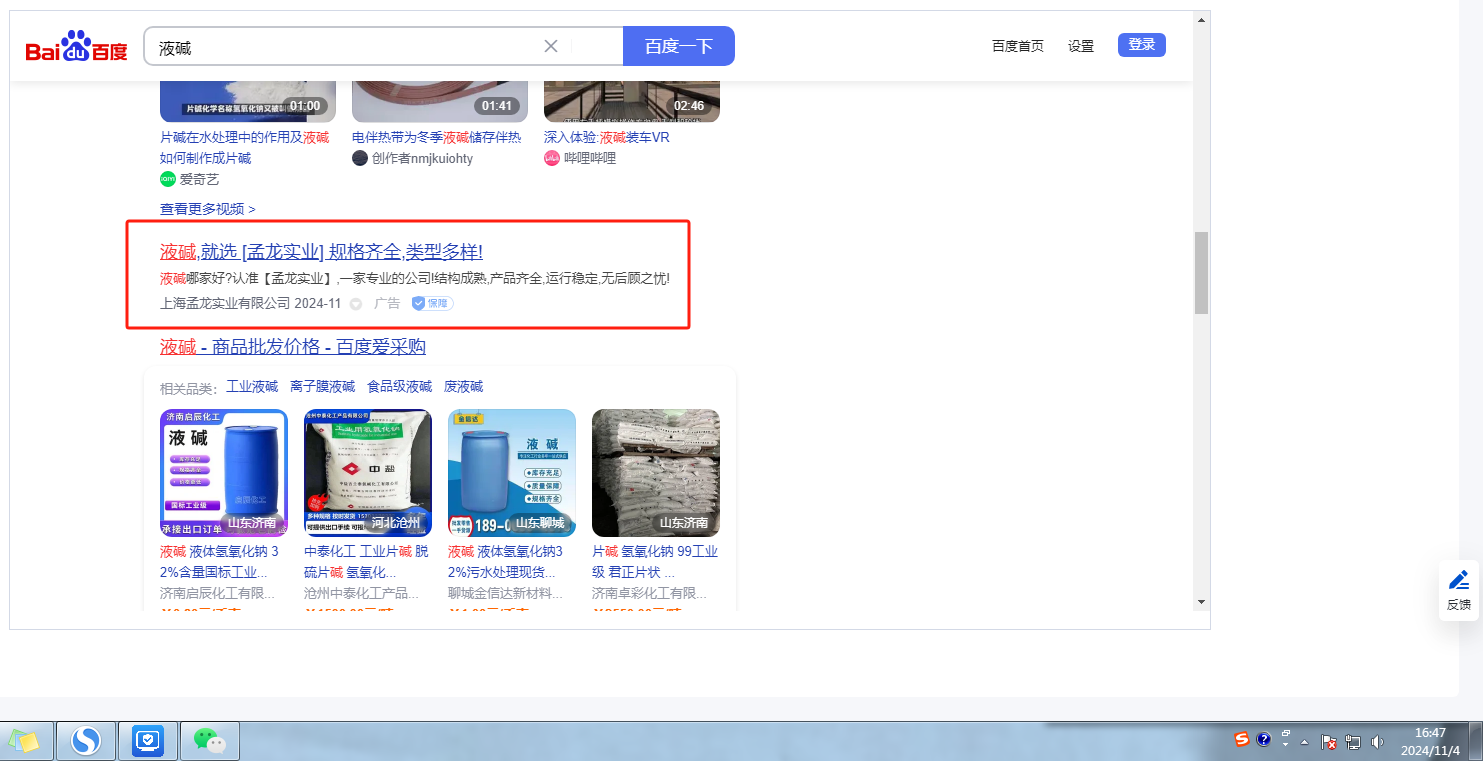This screenshot has height=761, width=1483.
Task: Click the scrollbar up arrow
Action: [x=1201, y=19]
